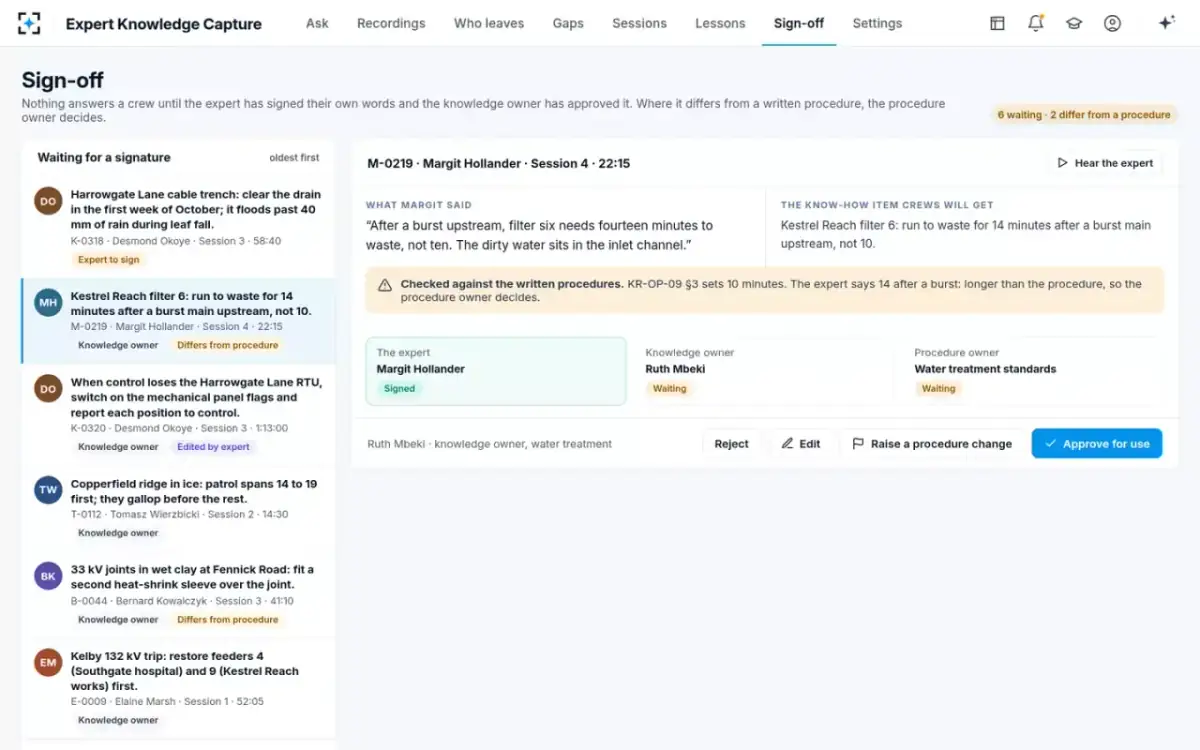This screenshot has height=750, width=1200.
Task: Click the Sign-off page heading
Action: pos(62,80)
